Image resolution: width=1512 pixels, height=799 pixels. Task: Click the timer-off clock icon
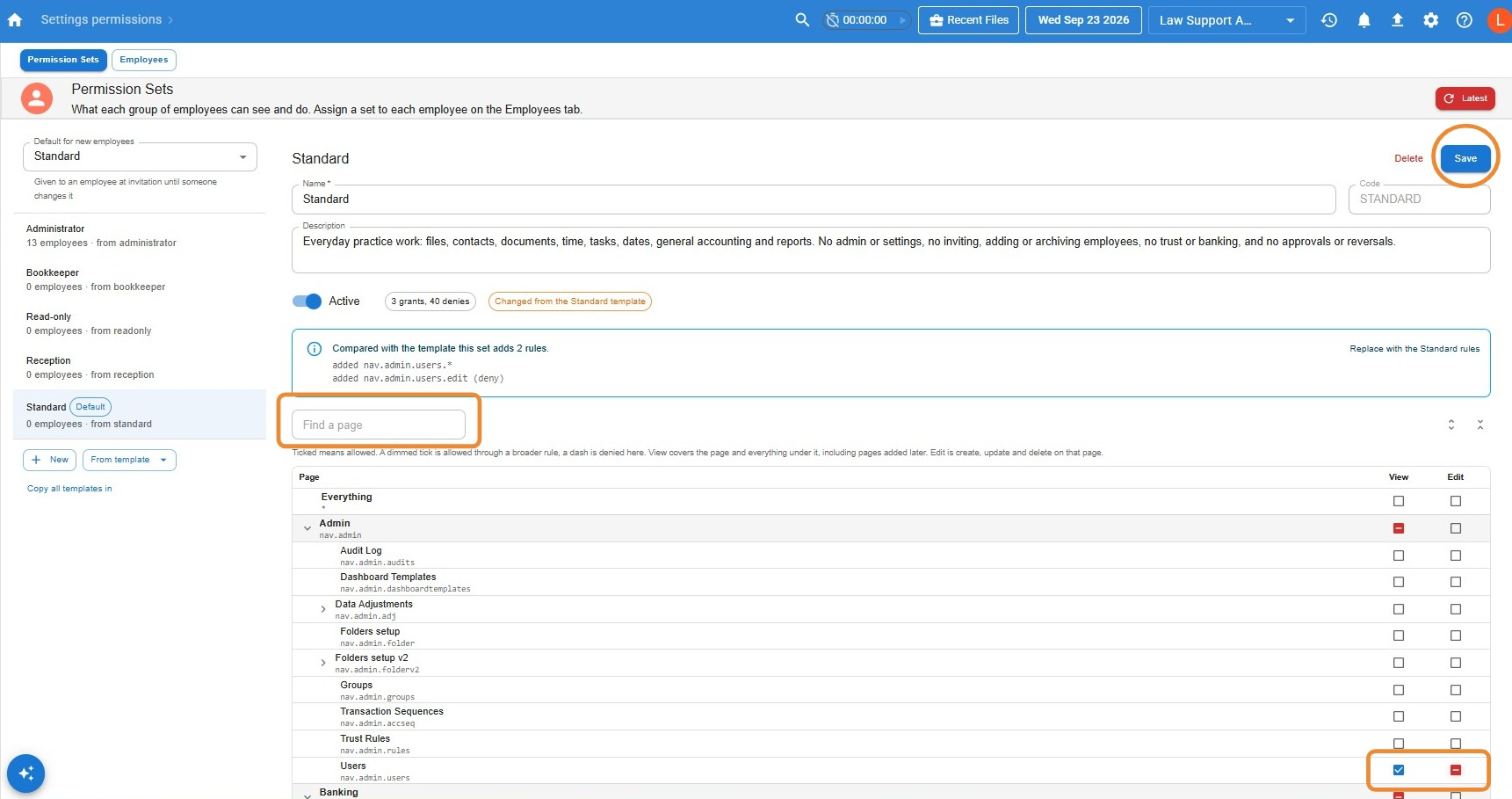point(833,19)
